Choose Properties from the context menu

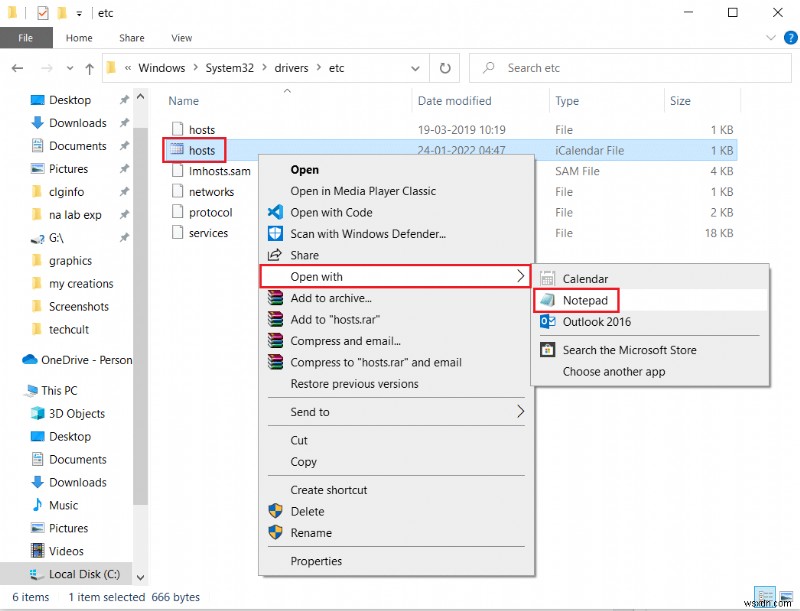pyautogui.click(x=316, y=561)
